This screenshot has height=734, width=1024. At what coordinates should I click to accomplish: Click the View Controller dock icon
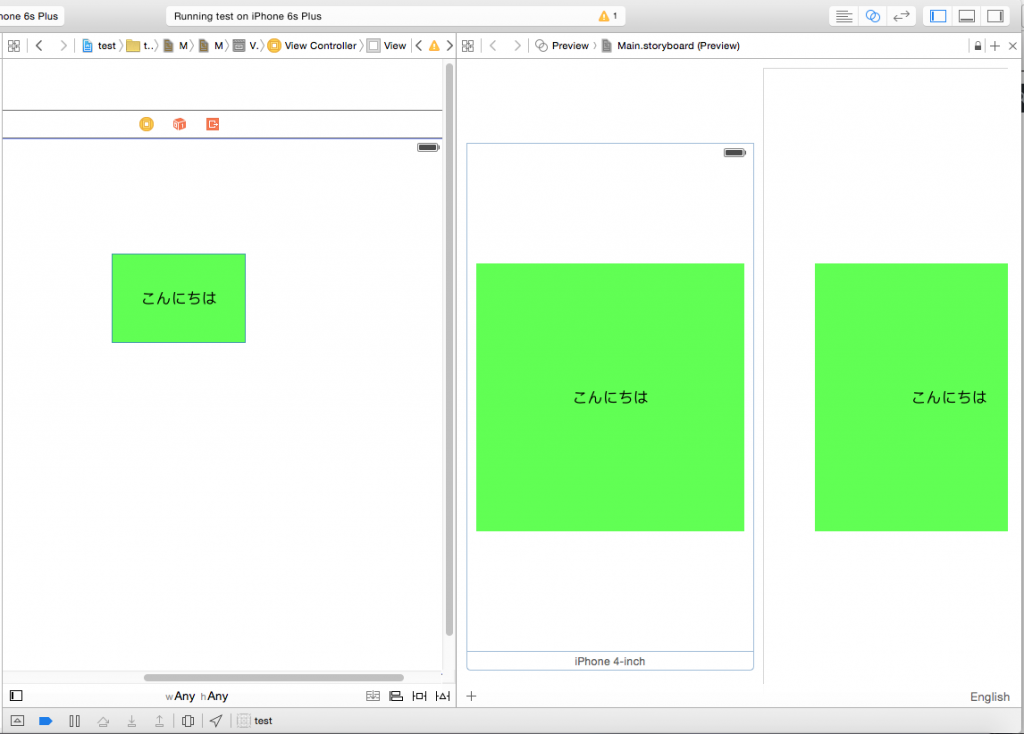click(146, 124)
